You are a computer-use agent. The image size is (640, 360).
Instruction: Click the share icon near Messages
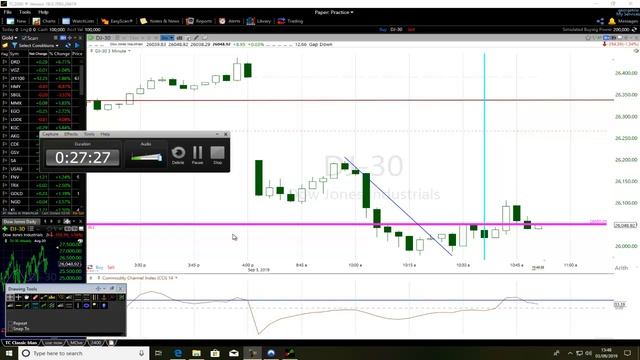[x=600, y=21]
